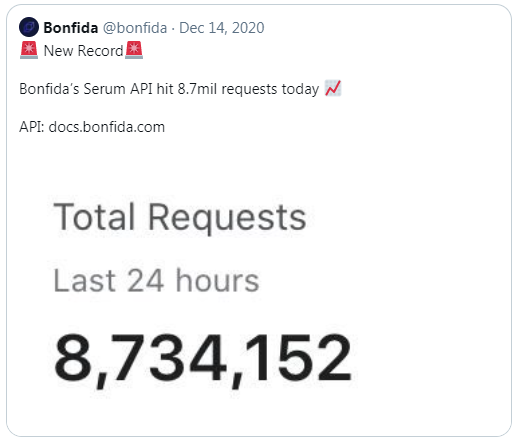Click the Dec 14, 2020 timestamp
Viewport: 518px width, 440px height.
click(222, 28)
